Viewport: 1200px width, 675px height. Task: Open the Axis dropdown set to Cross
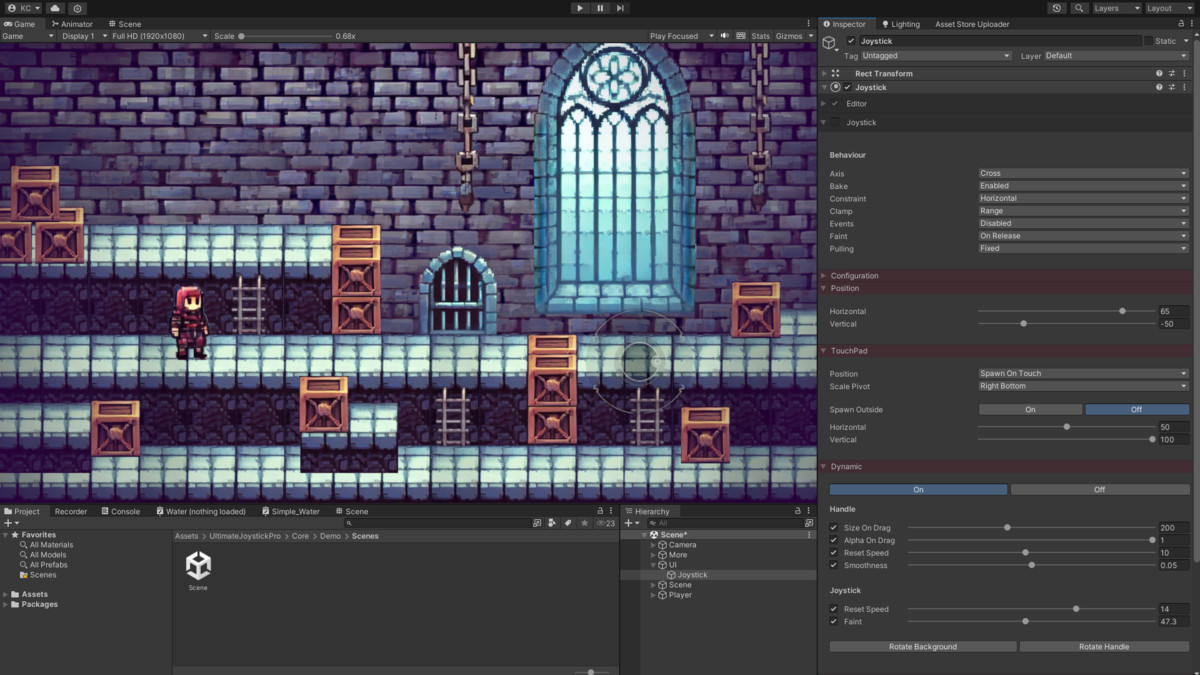pyautogui.click(x=1083, y=173)
